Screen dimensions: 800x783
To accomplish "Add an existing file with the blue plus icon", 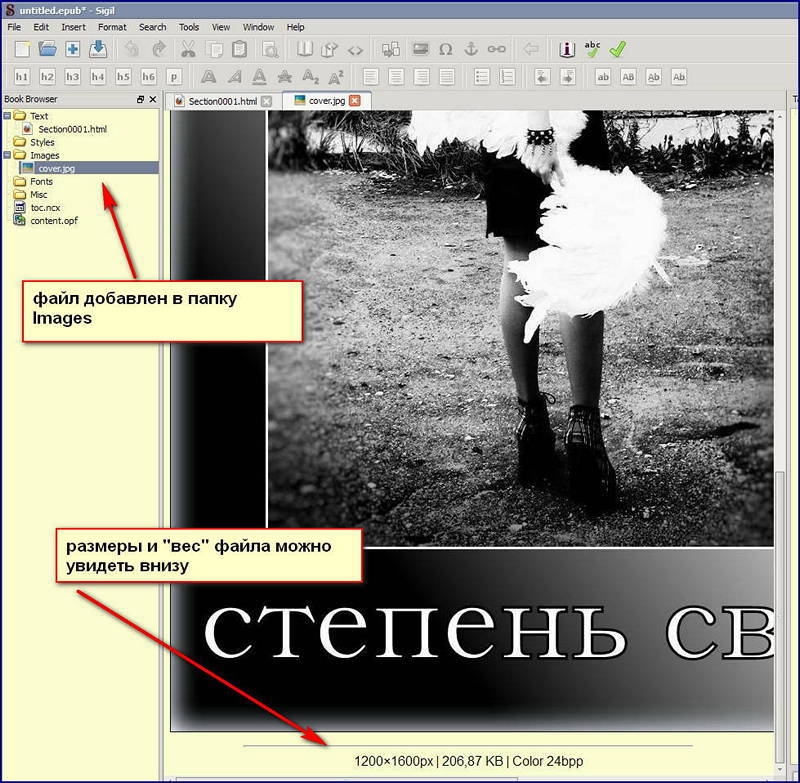I will [x=72, y=48].
